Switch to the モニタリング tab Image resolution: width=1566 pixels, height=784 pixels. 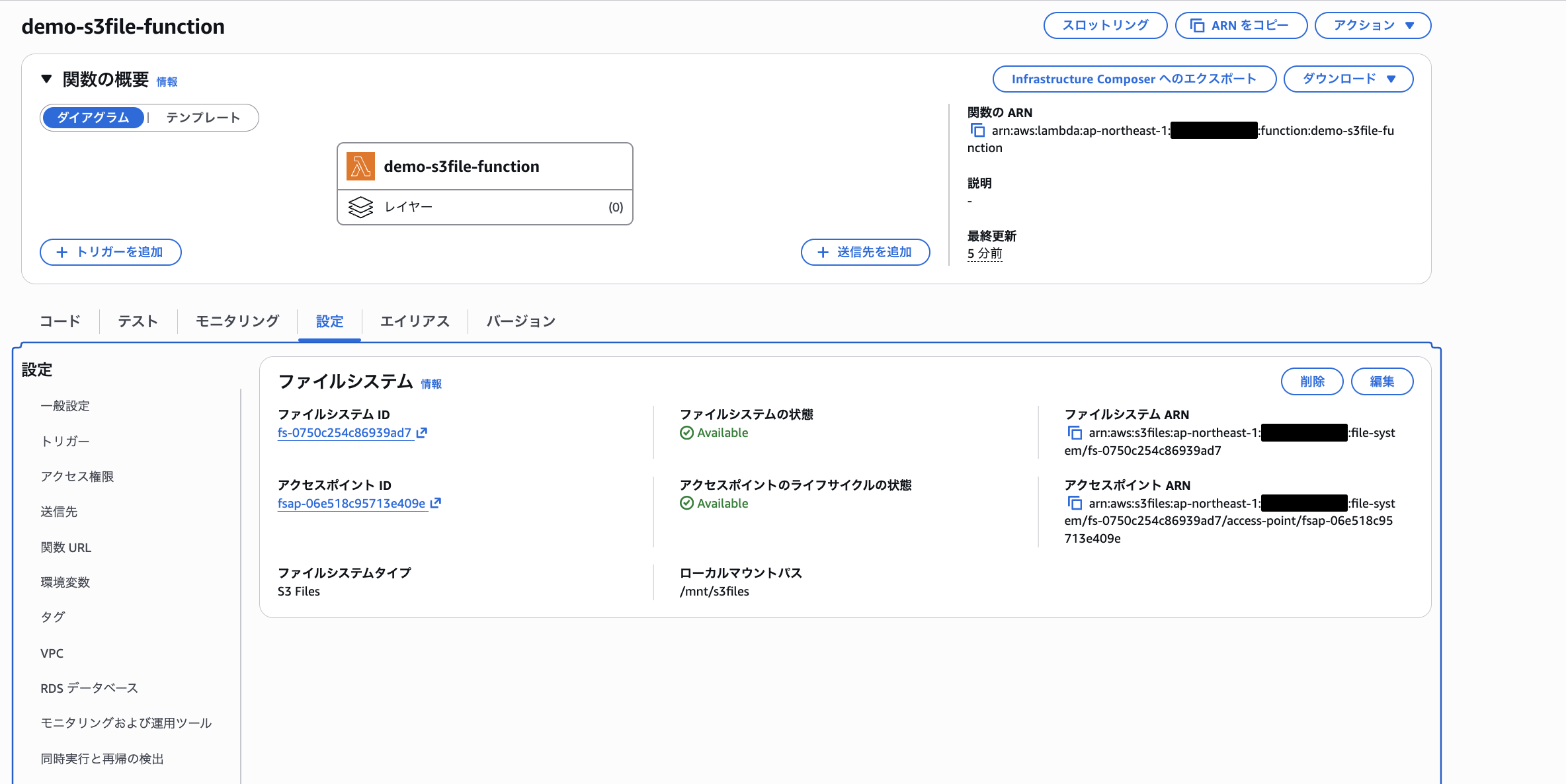(x=236, y=321)
